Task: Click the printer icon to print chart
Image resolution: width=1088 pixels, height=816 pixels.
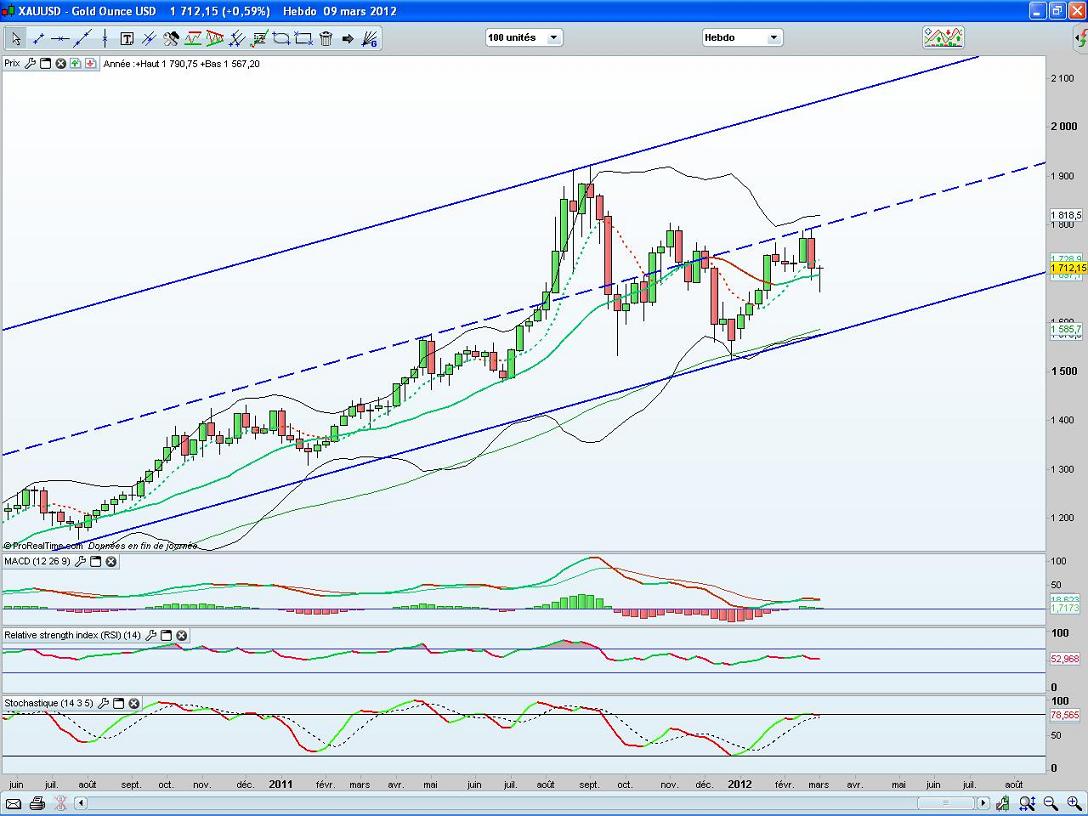Action: (x=37, y=803)
